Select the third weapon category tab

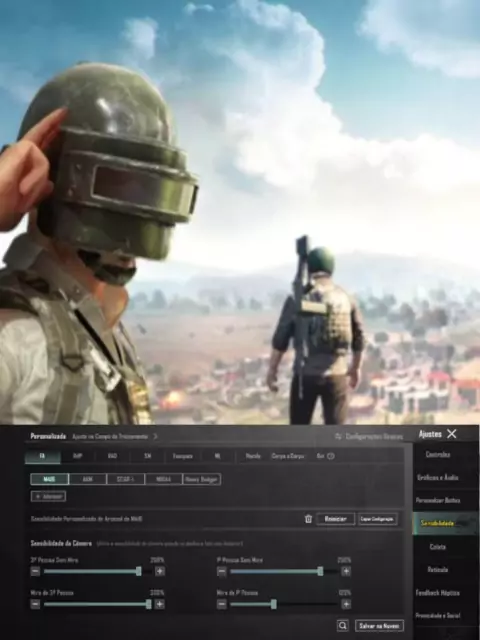(113, 456)
